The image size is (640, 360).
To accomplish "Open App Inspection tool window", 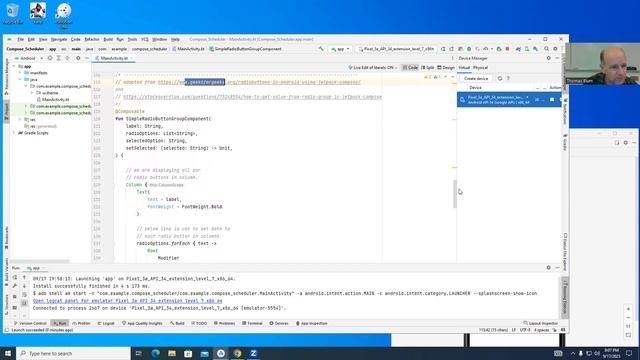I will point(311,323).
